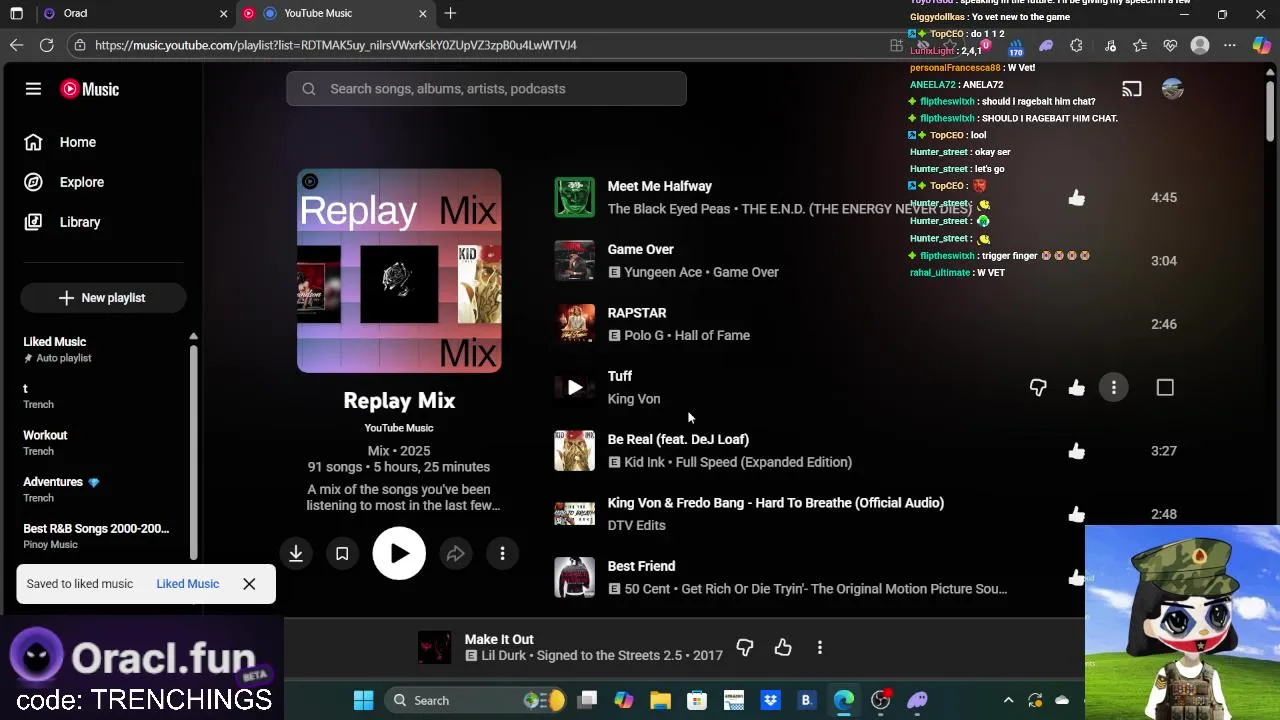This screenshot has width=1280, height=720.
Task: Open Copilot in browser toolbar
Action: (x=1261, y=45)
